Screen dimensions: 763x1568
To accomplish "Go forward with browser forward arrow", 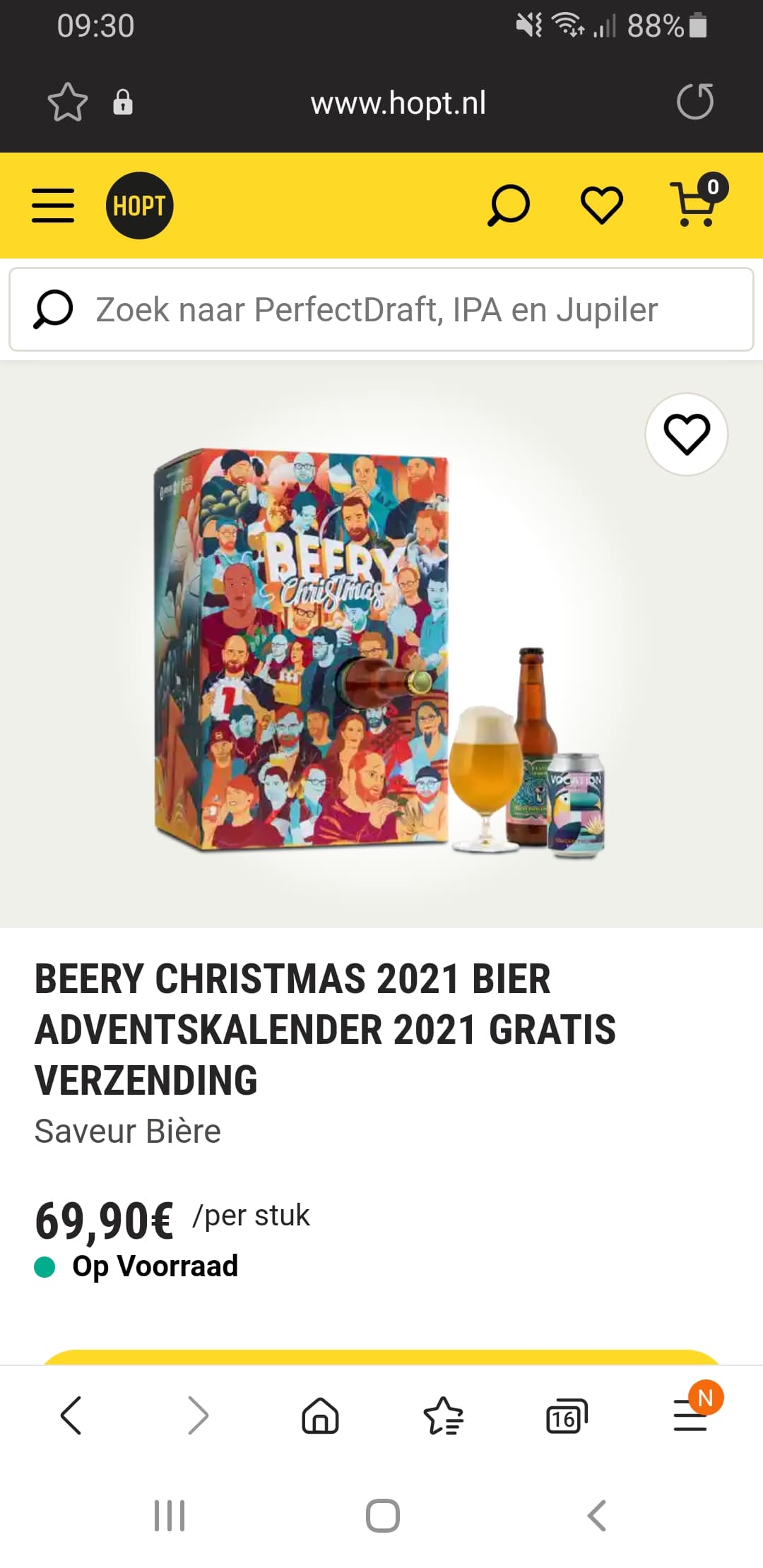I will click(199, 1415).
